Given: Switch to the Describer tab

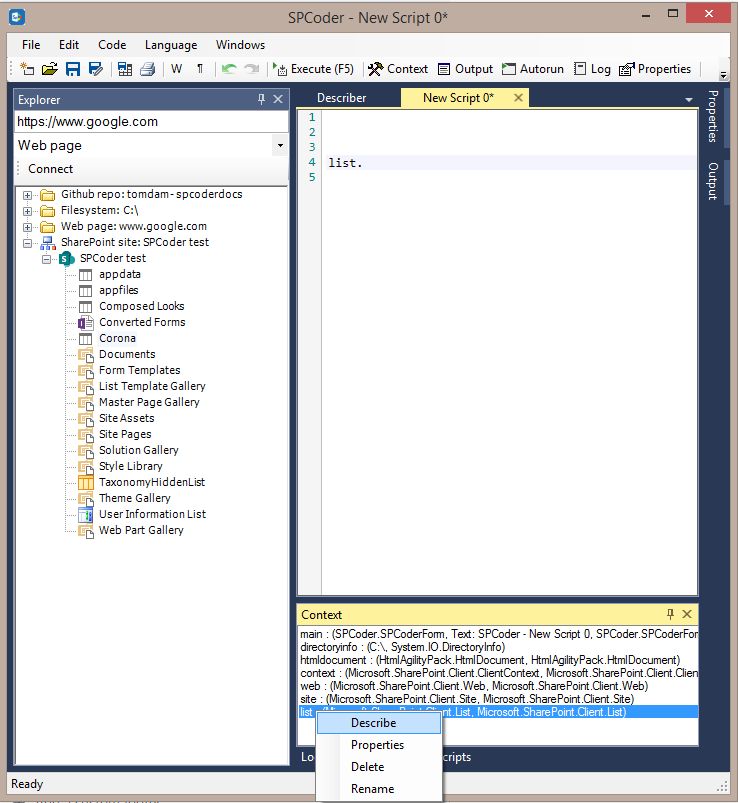Looking at the screenshot, I should coord(342,98).
